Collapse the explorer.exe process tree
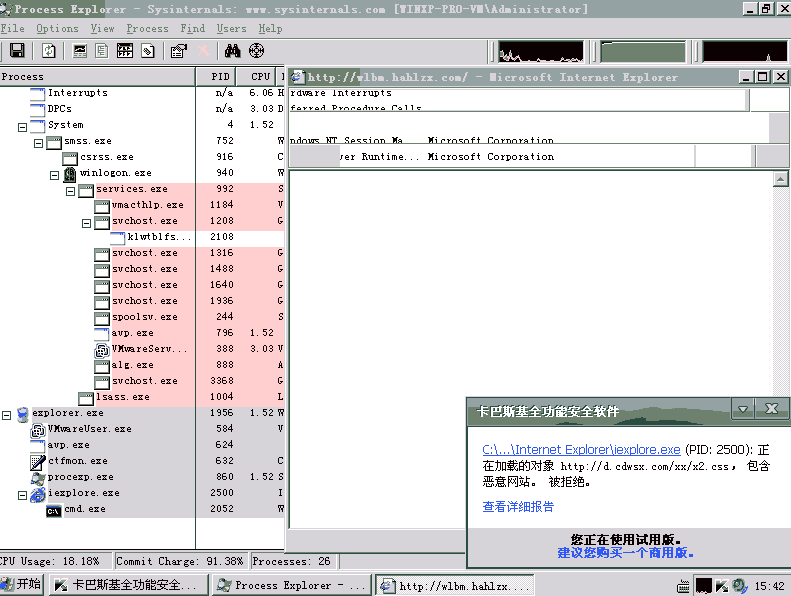Viewport: 791px width, 596px height. tap(7, 413)
